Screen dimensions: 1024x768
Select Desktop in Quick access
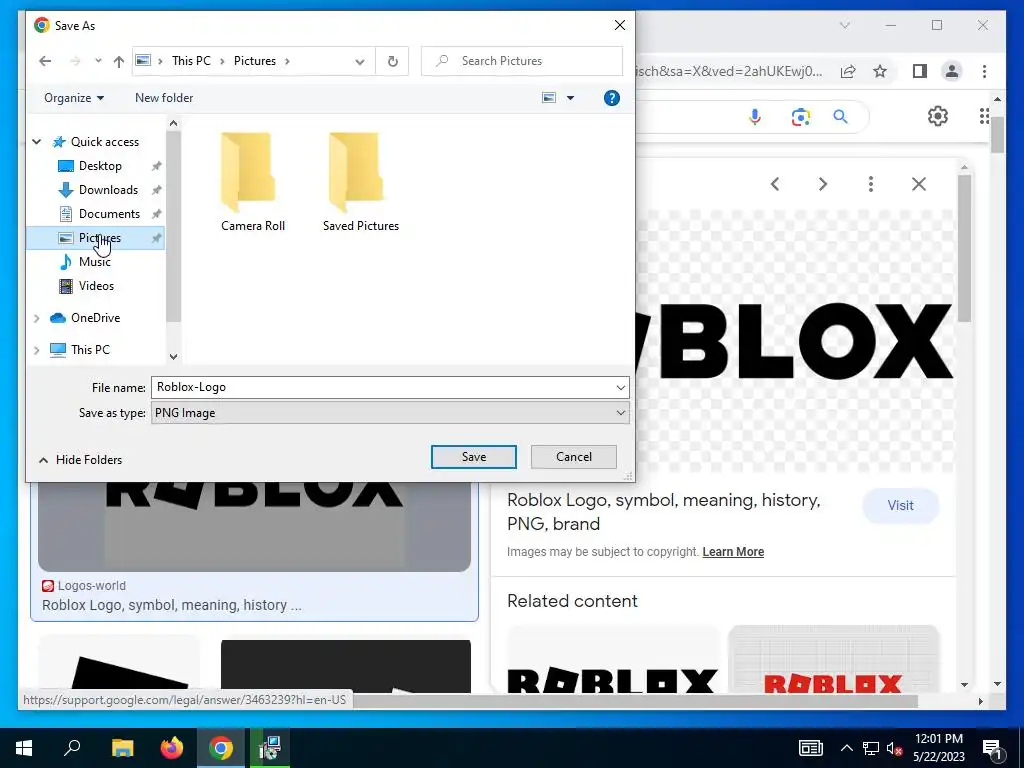[100, 166]
